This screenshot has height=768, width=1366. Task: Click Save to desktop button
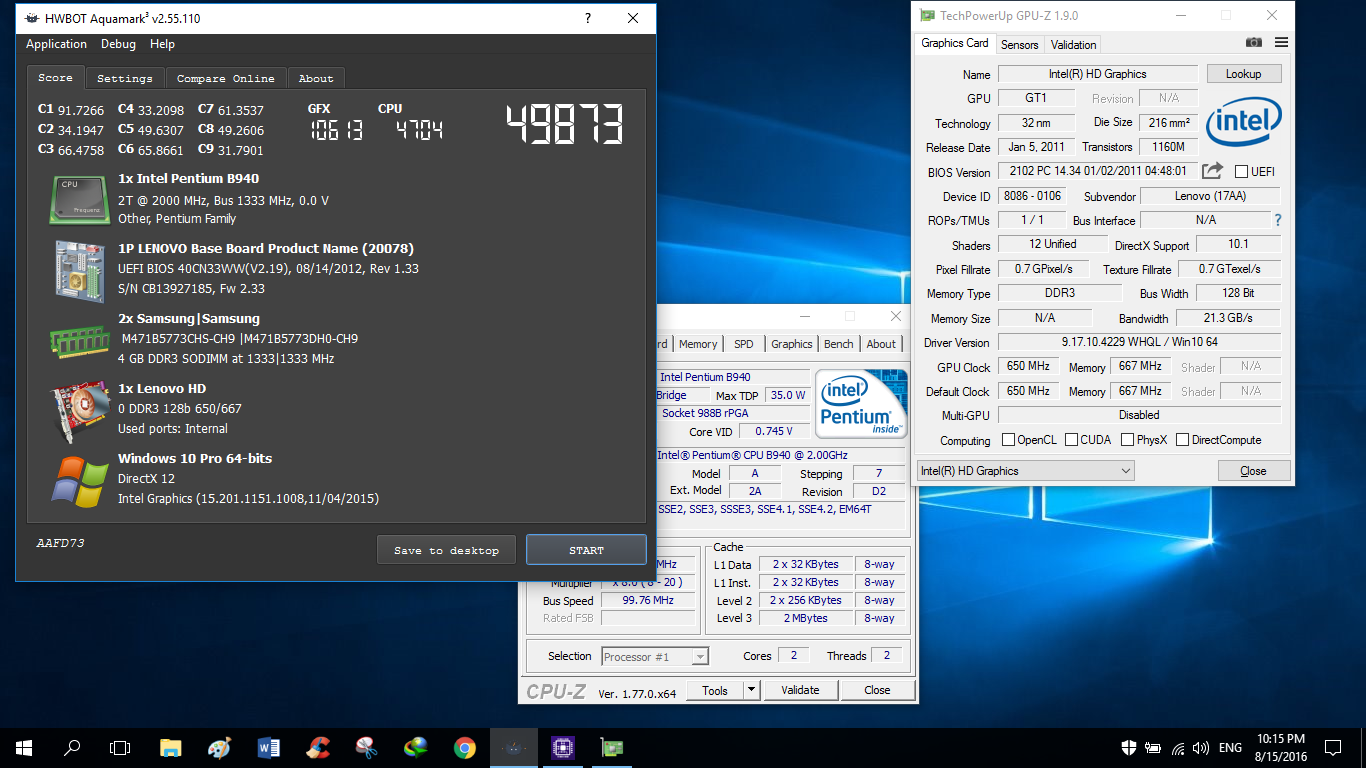coord(446,550)
